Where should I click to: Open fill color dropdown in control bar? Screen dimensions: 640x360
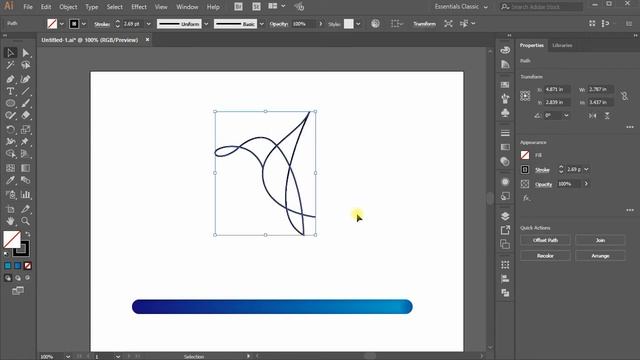pos(62,24)
